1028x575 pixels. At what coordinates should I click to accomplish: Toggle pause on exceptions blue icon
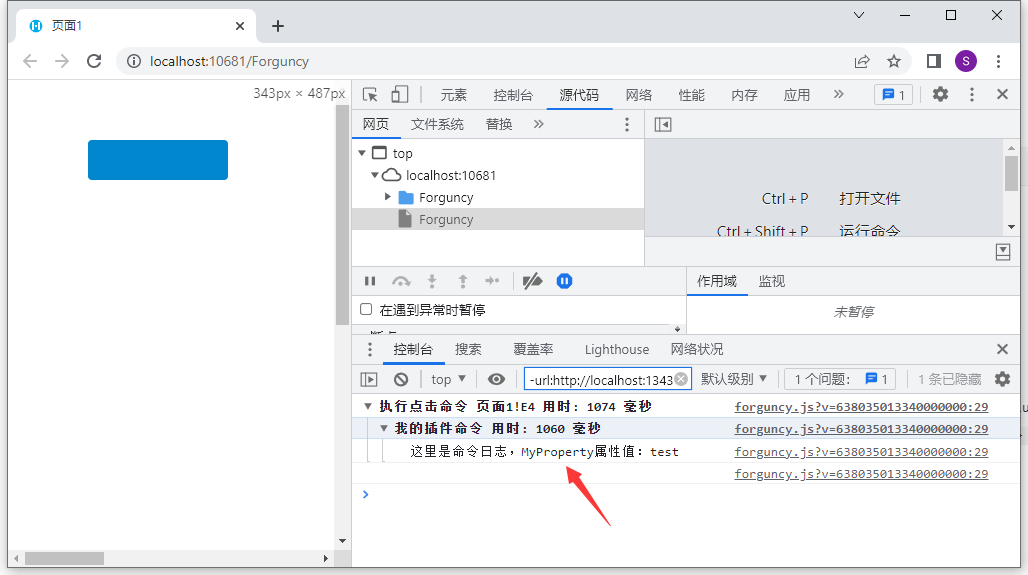click(564, 281)
